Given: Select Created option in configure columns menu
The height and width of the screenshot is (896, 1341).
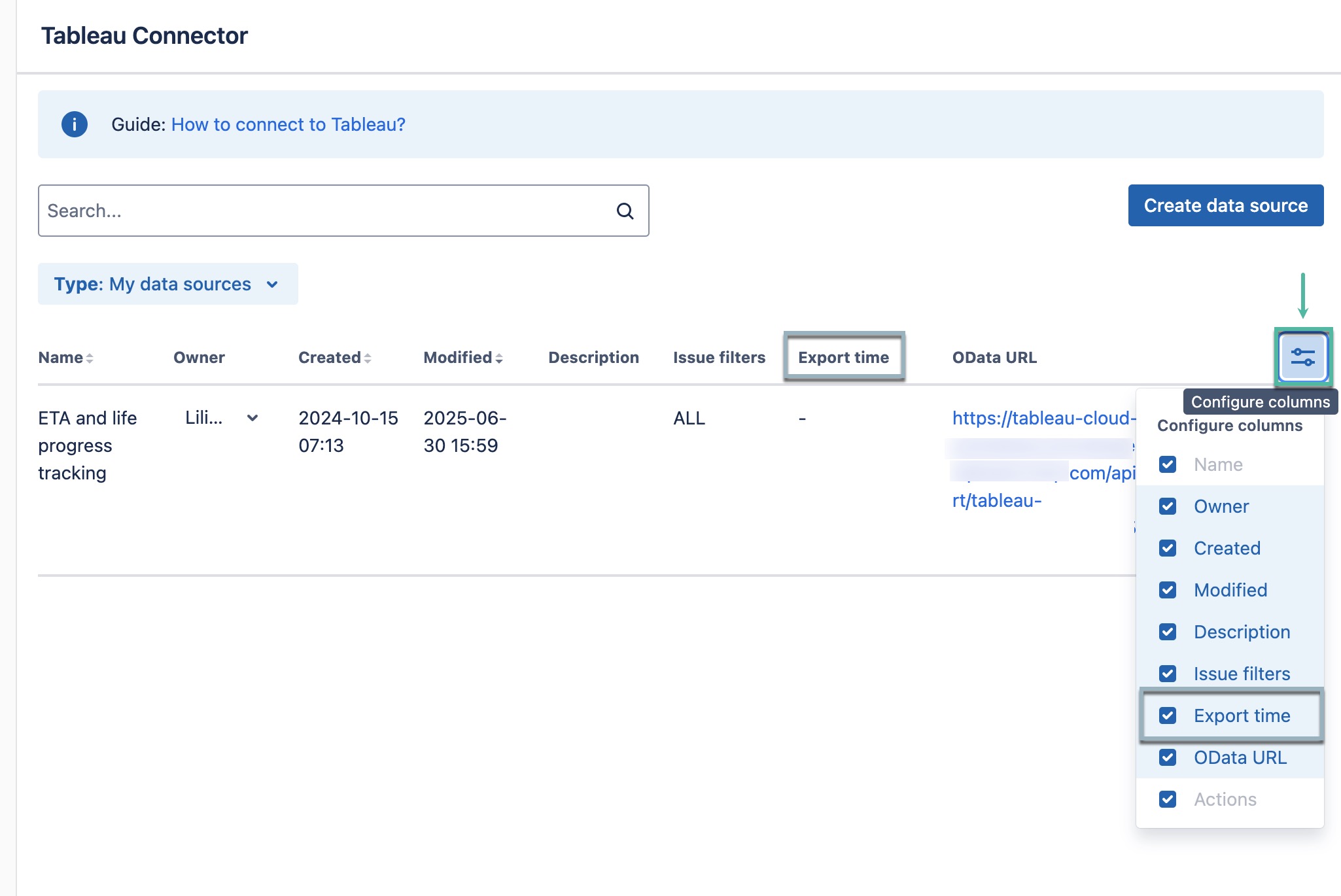Looking at the screenshot, I should coord(1227,548).
